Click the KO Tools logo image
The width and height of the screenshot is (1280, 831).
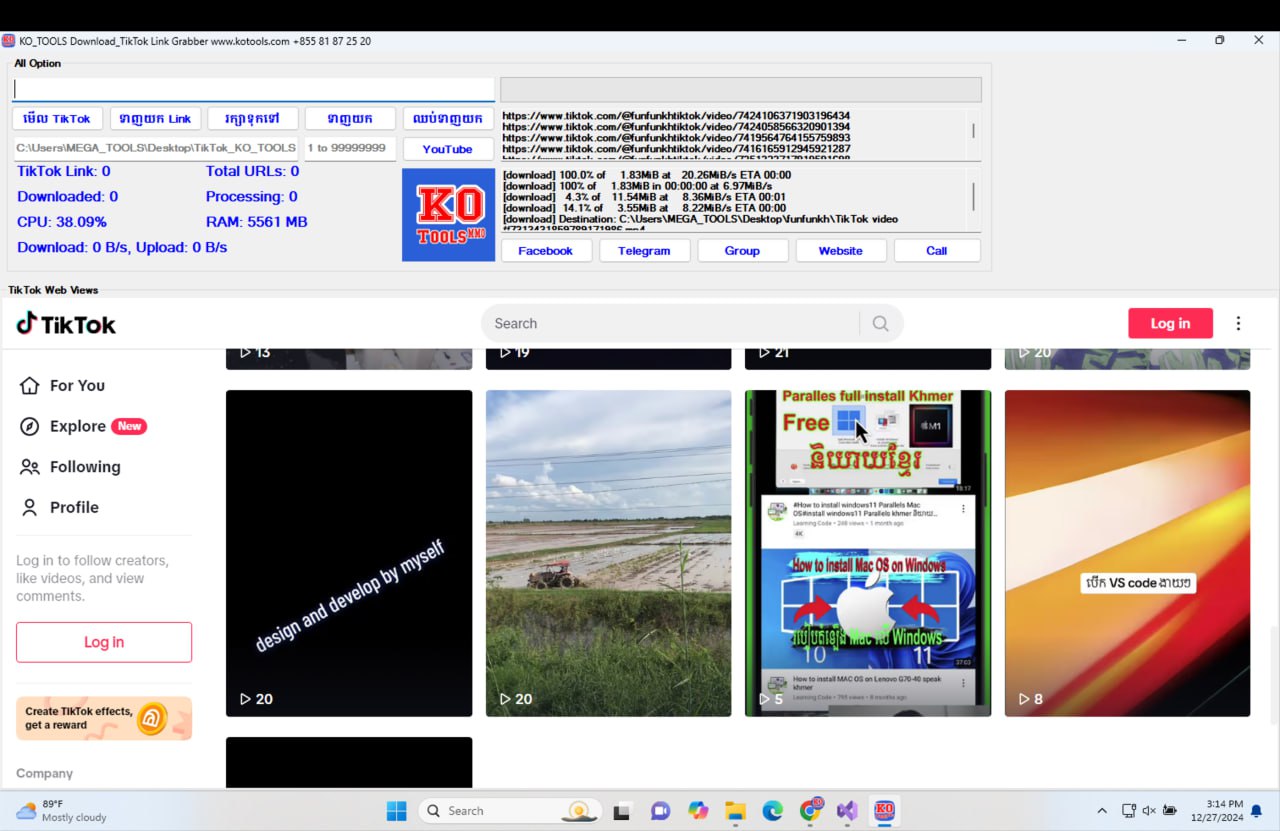click(448, 215)
